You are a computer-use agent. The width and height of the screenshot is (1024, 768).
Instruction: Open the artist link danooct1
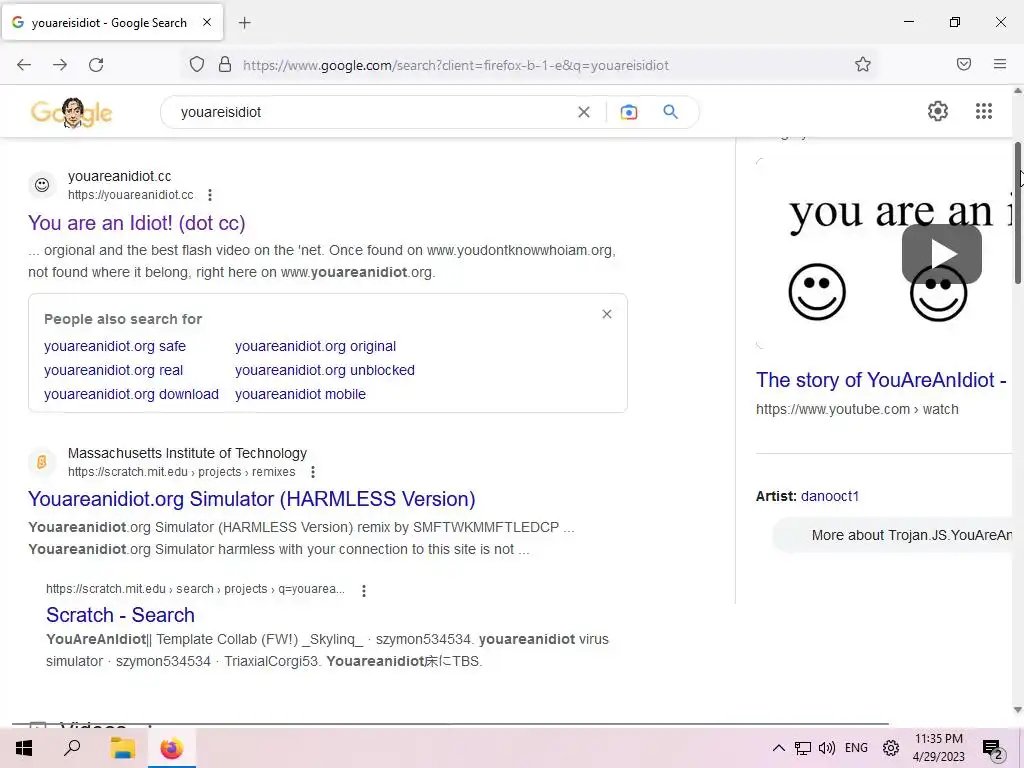coord(829,496)
